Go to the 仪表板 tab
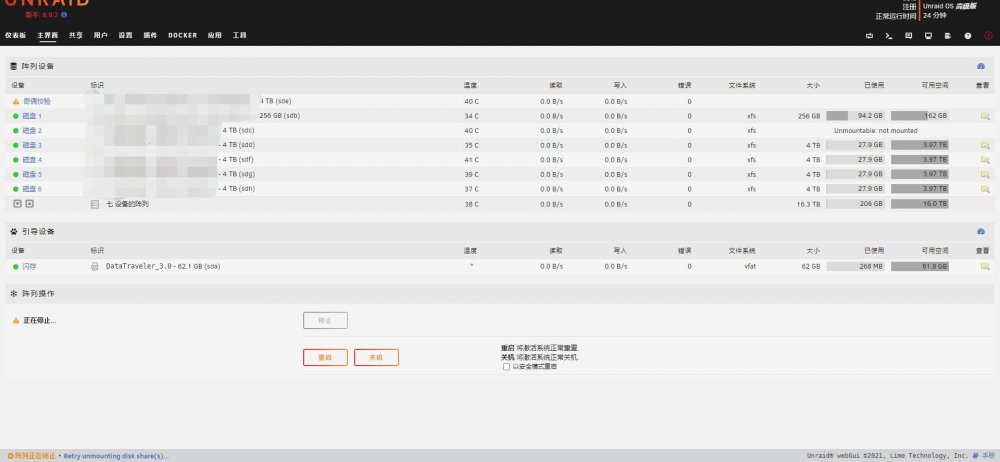Screen dimensions: 1000x462 point(15,36)
